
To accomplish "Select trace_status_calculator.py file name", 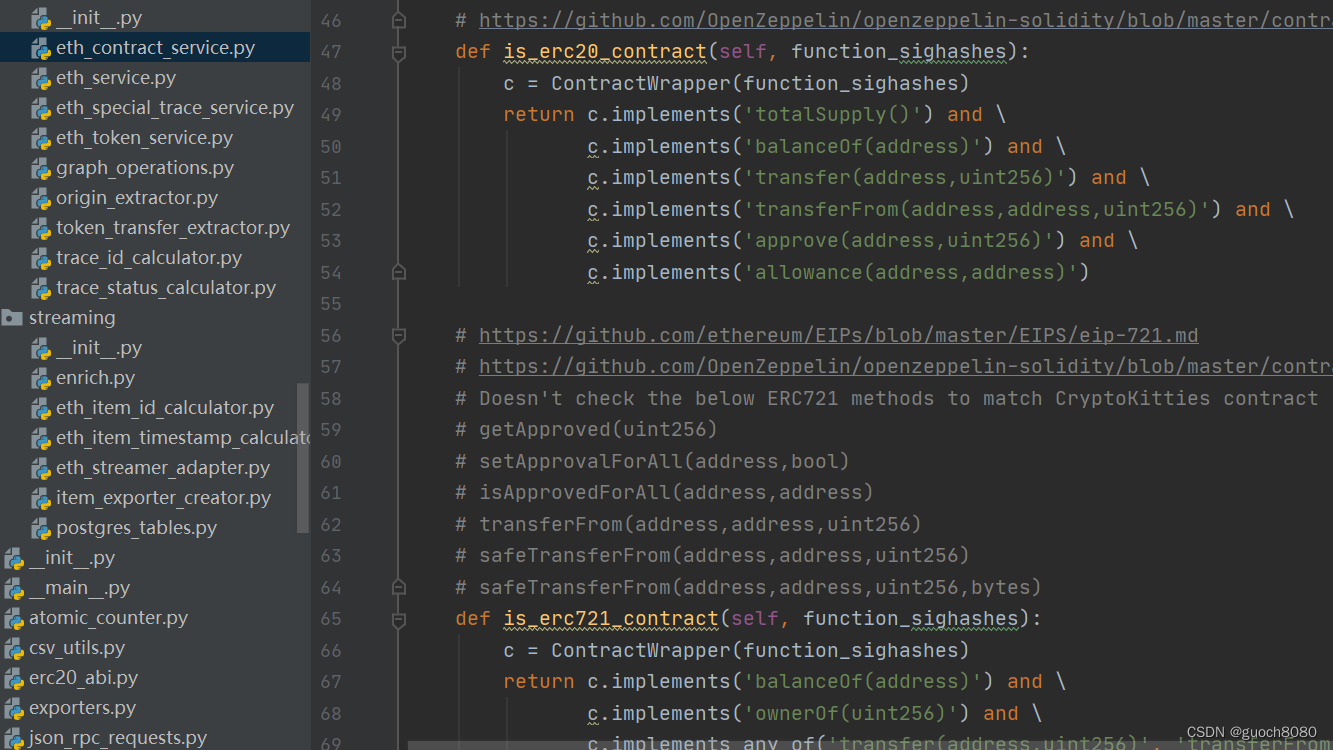I will click(166, 288).
